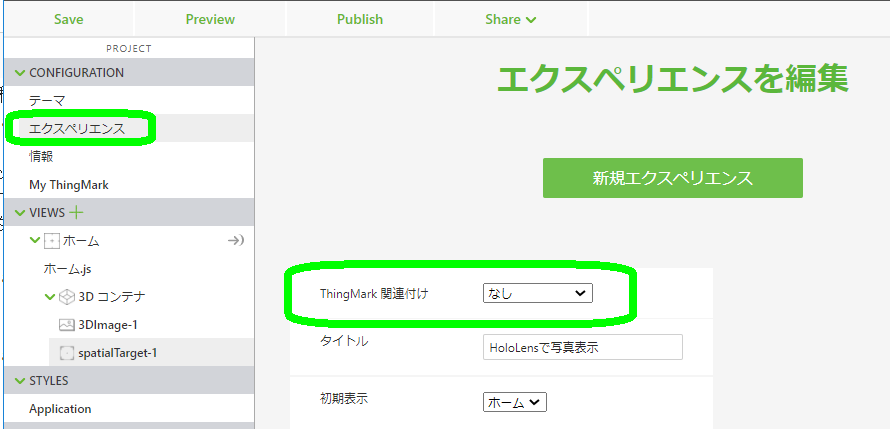This screenshot has width=890, height=429.
Task: Collapse the 3D コンテナ chevron
Action: (x=50, y=296)
